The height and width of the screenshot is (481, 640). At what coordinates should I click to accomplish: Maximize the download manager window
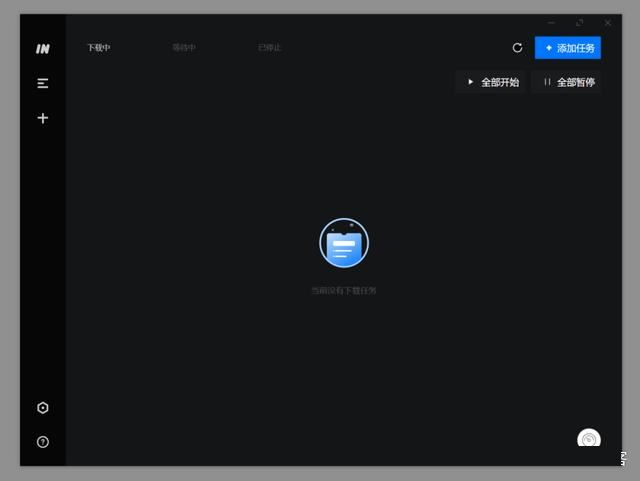point(580,22)
